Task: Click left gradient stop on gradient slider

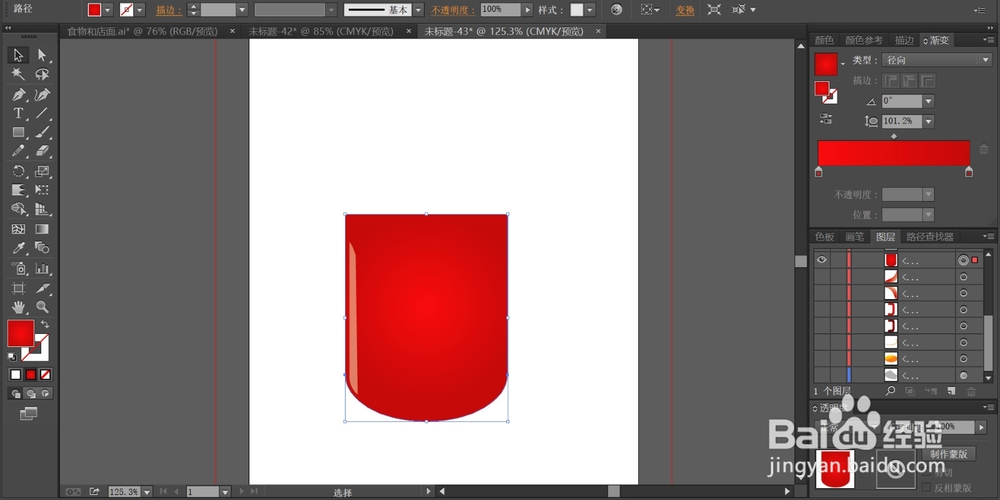Action: click(819, 172)
